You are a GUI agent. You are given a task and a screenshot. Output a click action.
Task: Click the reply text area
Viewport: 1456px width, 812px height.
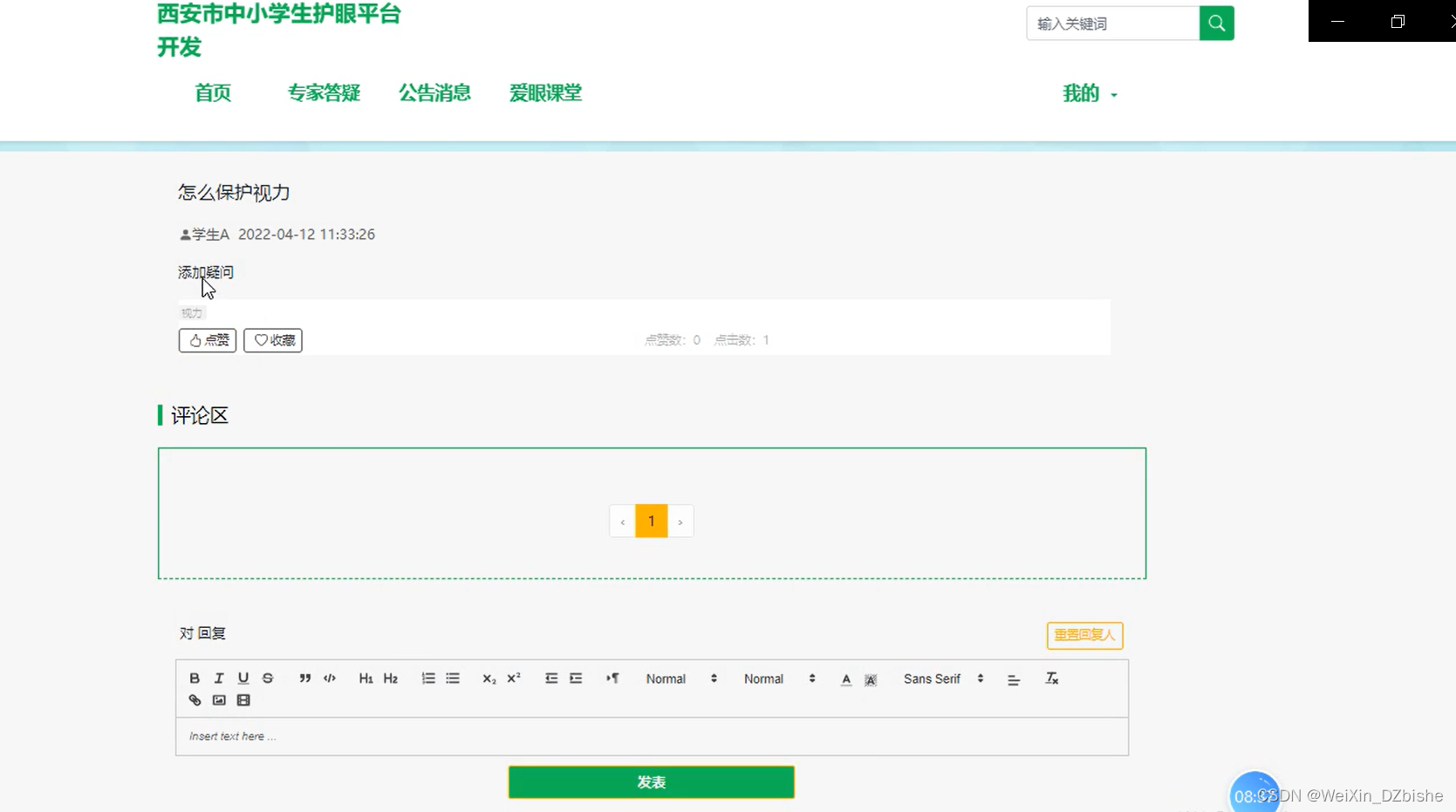click(x=652, y=736)
